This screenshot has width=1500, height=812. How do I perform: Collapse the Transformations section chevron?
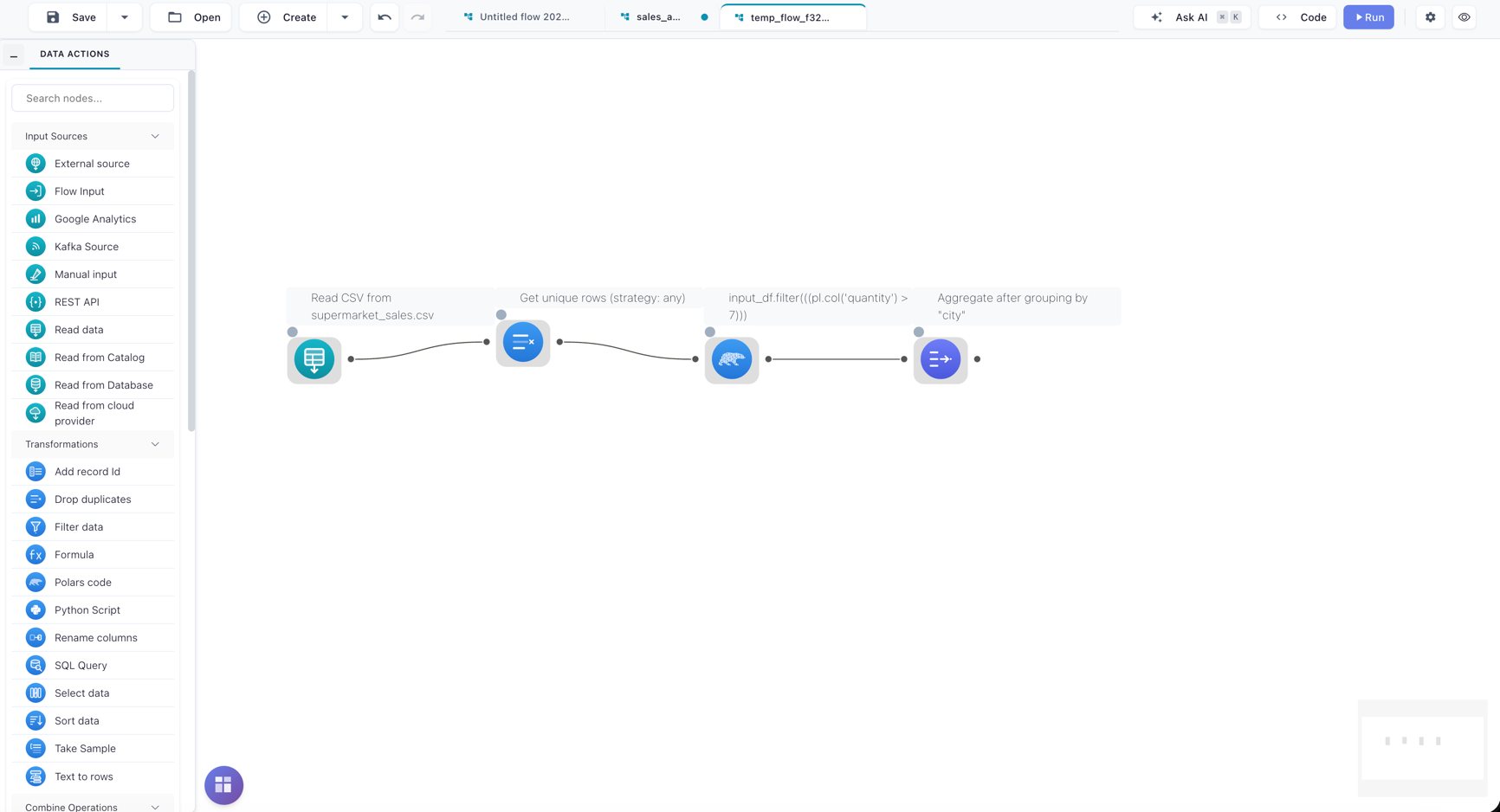[155, 444]
